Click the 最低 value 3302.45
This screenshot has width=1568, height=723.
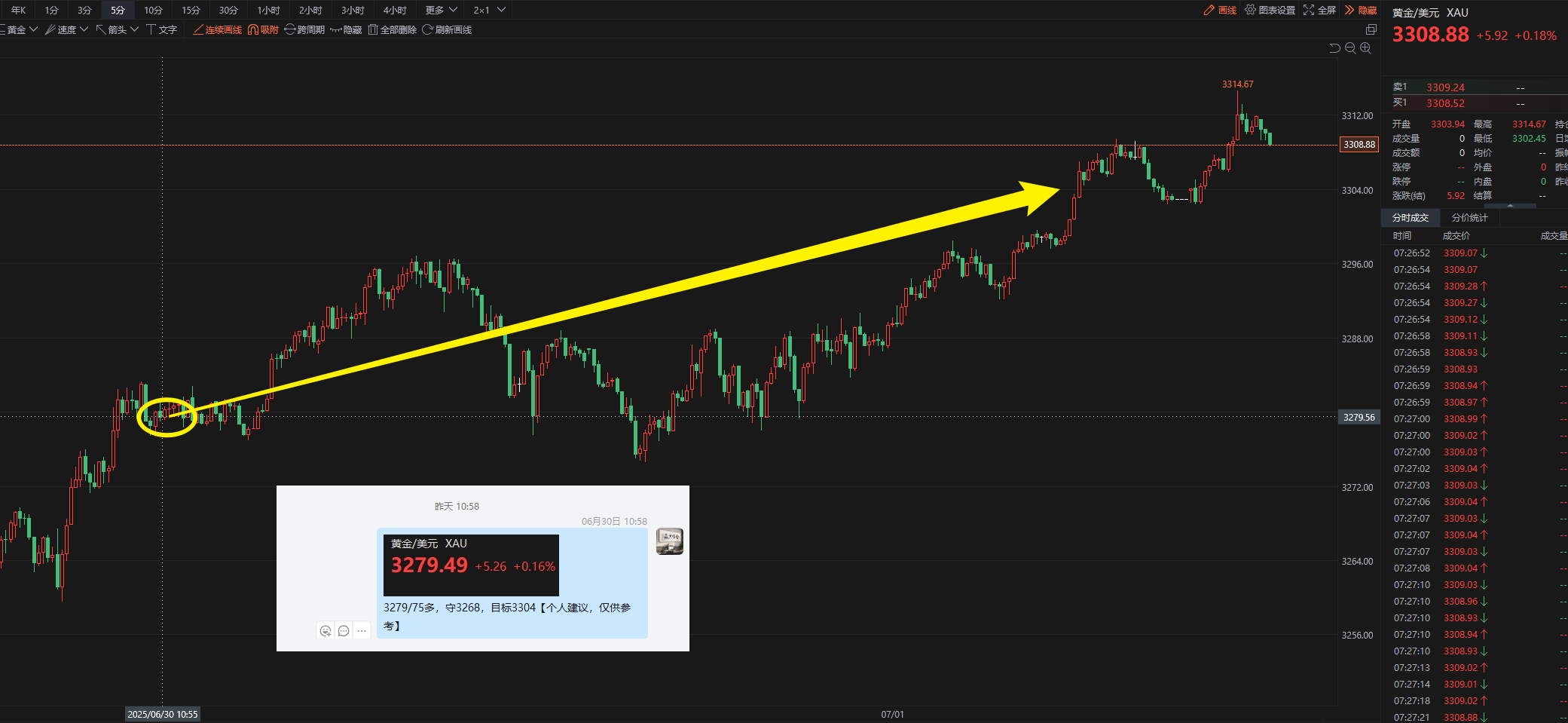[x=1529, y=139]
